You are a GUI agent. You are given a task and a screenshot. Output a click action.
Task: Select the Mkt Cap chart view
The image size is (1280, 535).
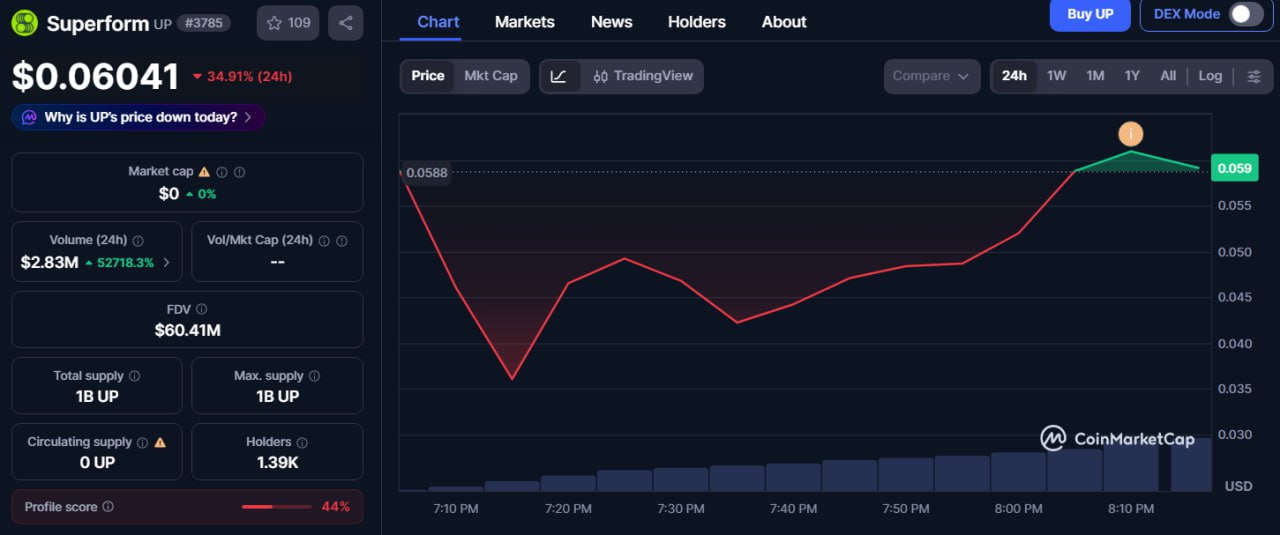(490, 76)
